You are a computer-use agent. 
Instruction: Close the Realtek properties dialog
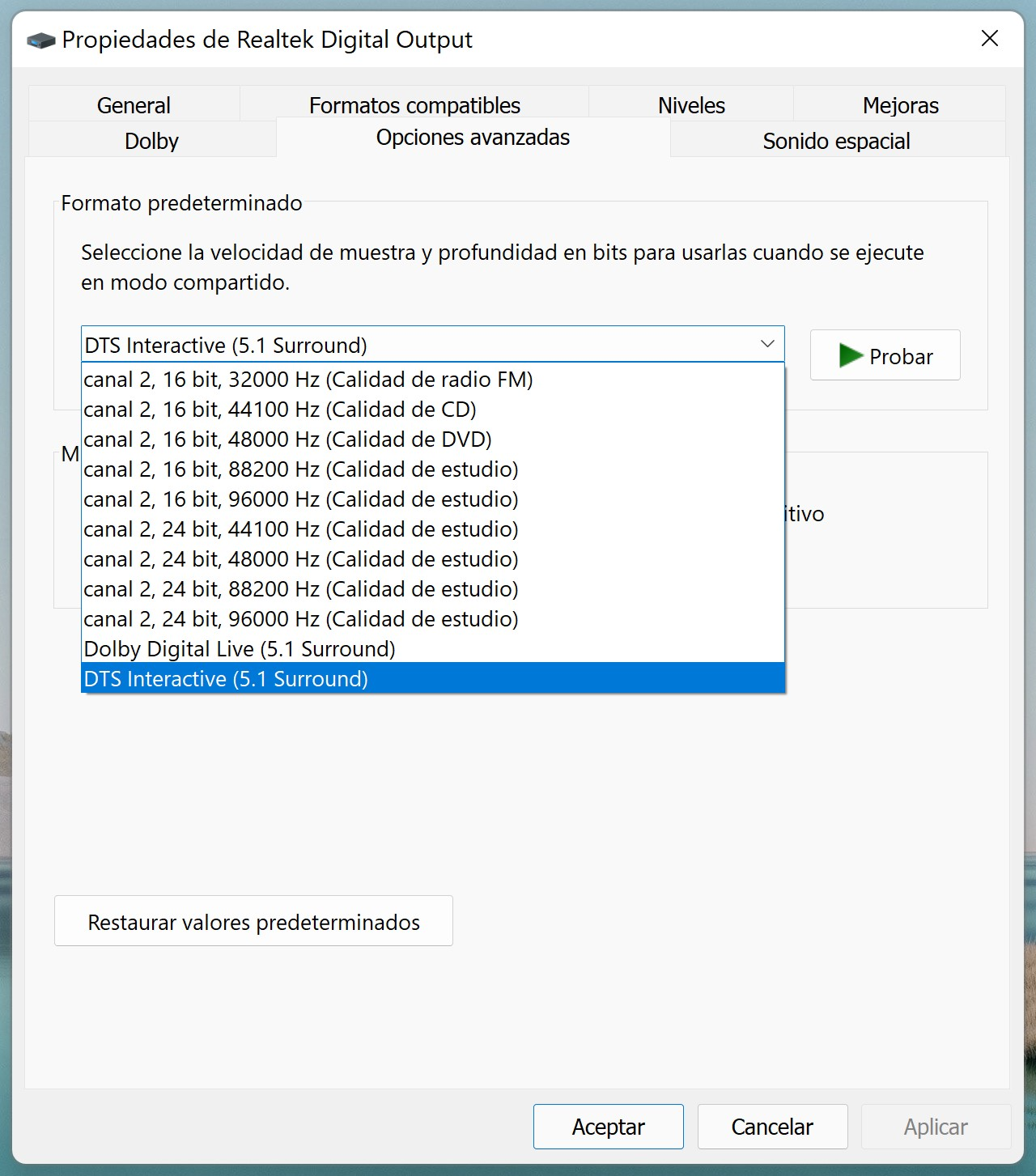pyautogui.click(x=989, y=38)
